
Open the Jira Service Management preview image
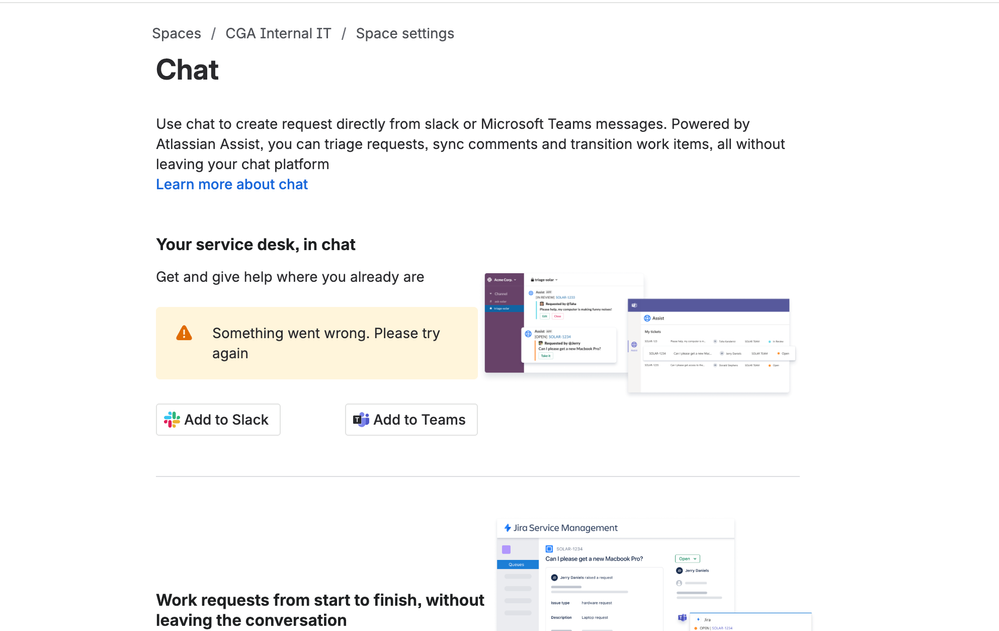(x=654, y=575)
